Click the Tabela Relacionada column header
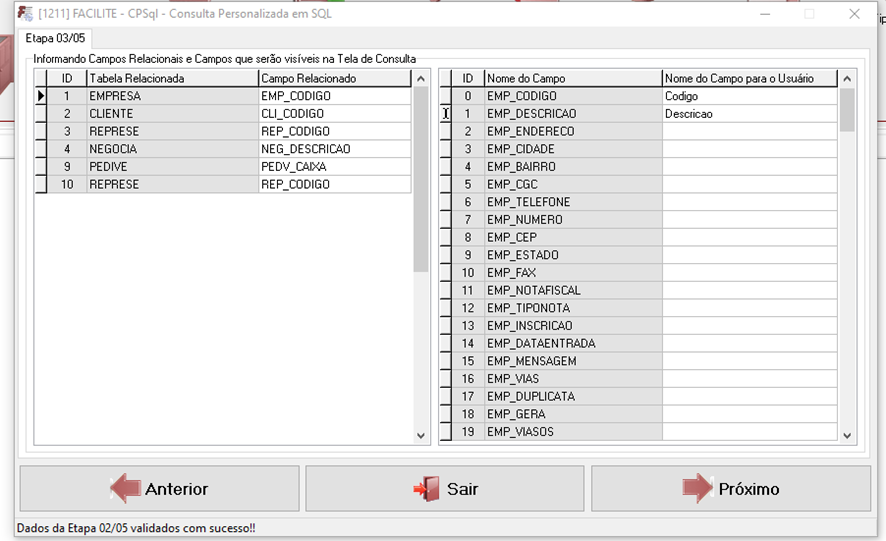The width and height of the screenshot is (886, 541). (172, 79)
